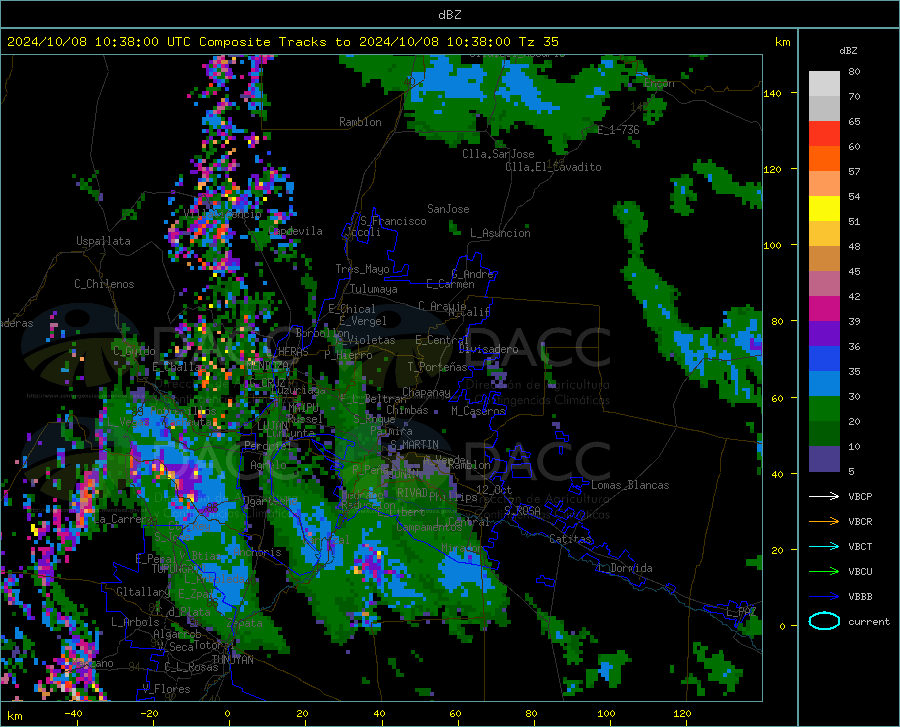Click the 140 km mark on vertical axis
The image size is (900, 727).
coord(773,93)
